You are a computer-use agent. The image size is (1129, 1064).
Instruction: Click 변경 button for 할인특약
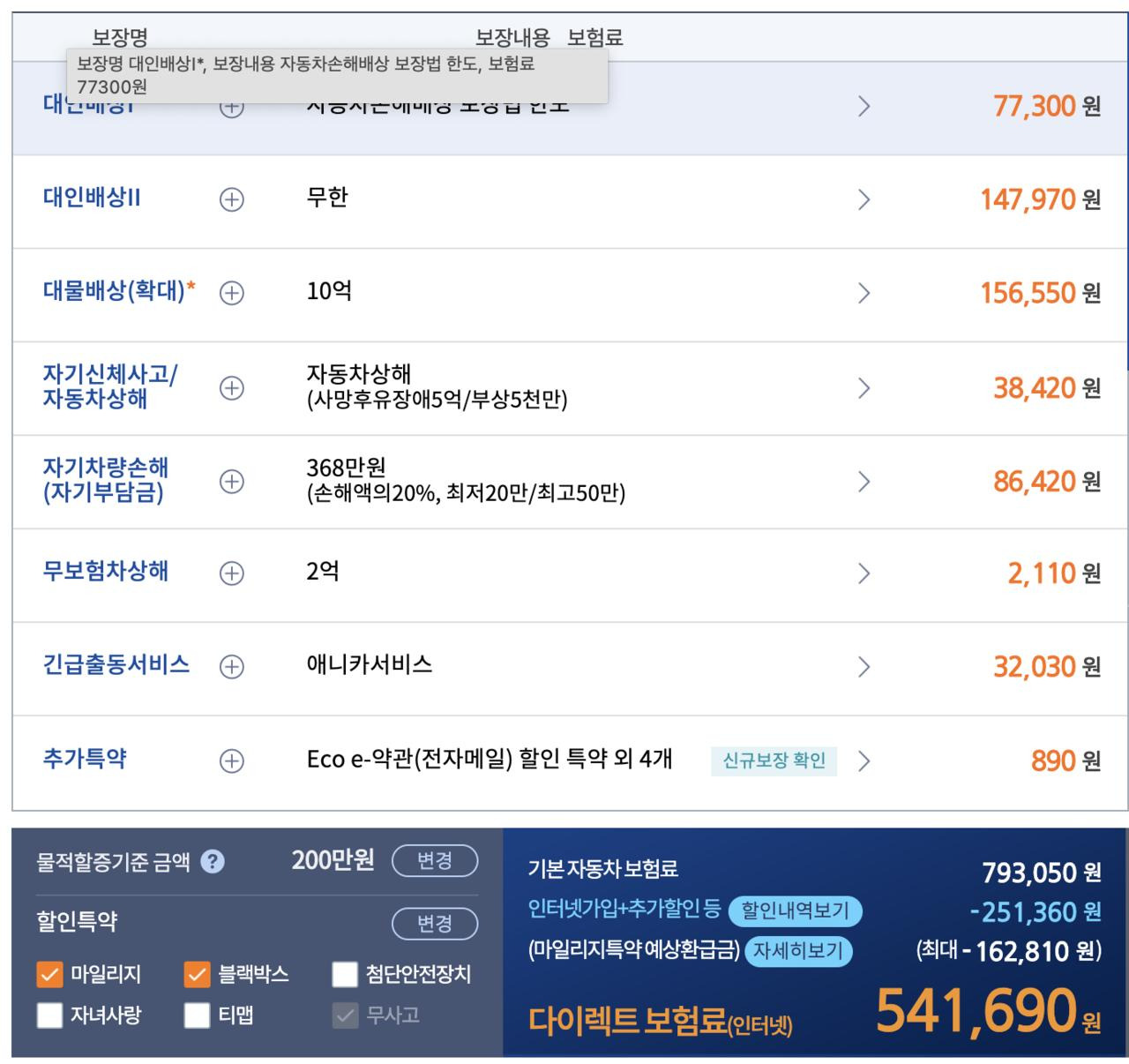435,924
